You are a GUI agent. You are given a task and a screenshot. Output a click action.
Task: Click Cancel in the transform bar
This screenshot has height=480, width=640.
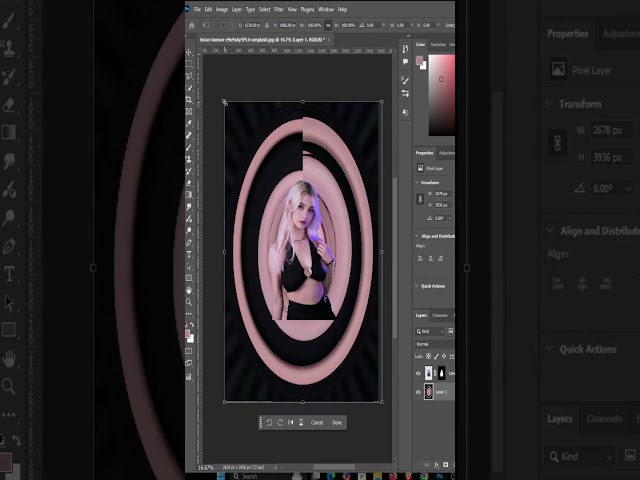click(317, 422)
